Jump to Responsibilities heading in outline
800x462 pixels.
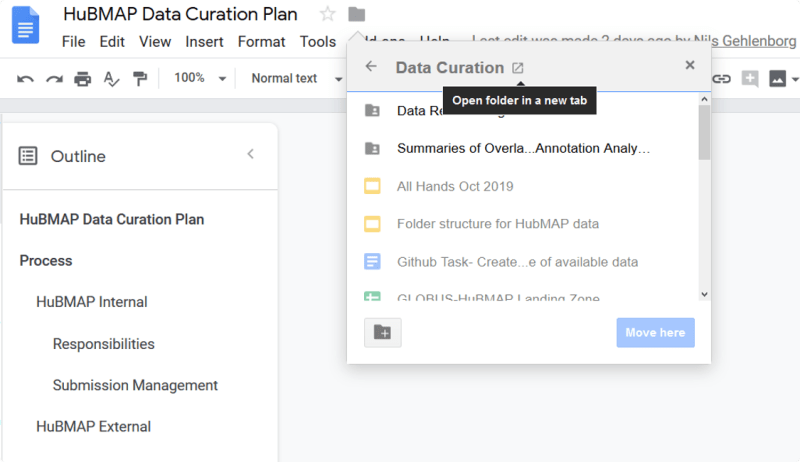(104, 344)
